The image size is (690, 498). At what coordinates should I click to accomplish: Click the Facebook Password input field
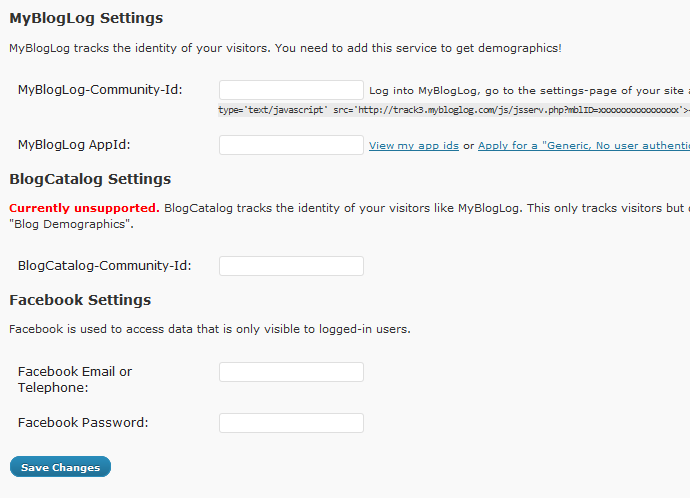(291, 423)
